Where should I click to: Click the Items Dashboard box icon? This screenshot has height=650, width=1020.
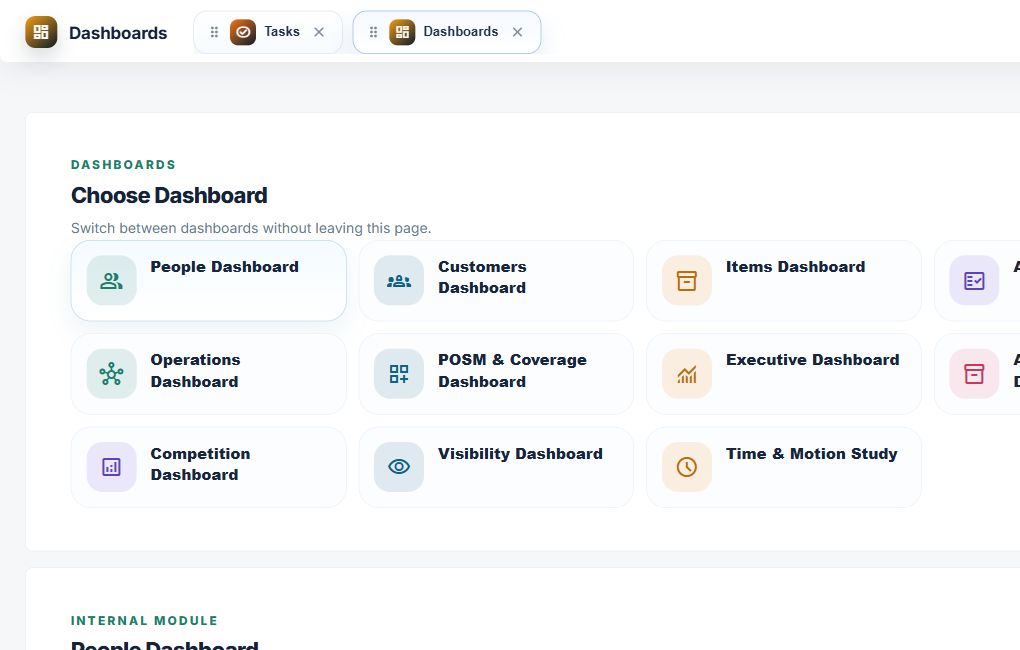pos(687,280)
